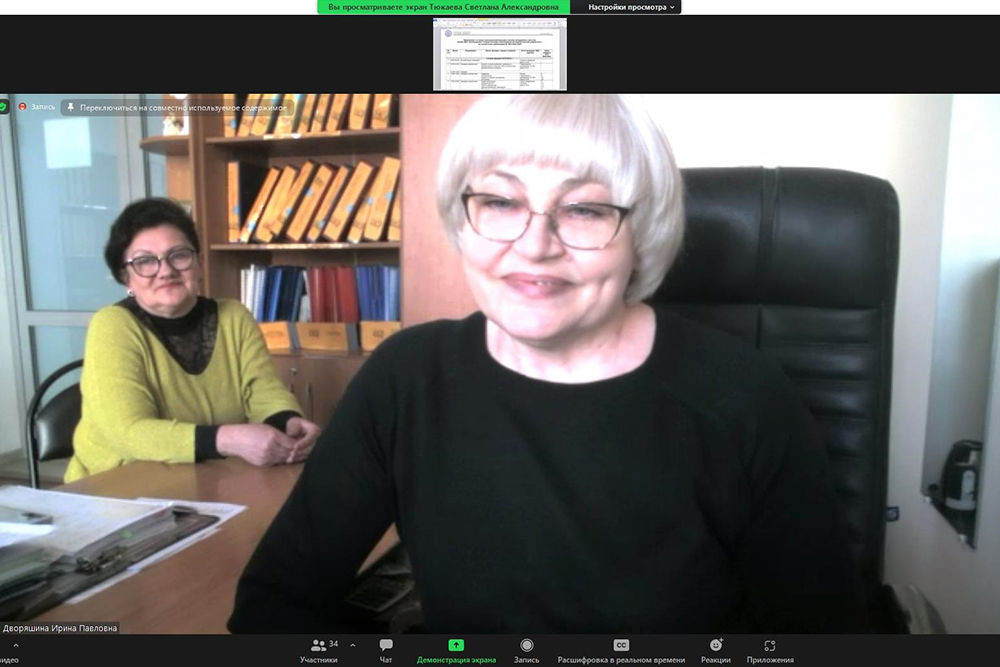
Task: Open the View Options dropdown at the top
Action: (x=630, y=7)
